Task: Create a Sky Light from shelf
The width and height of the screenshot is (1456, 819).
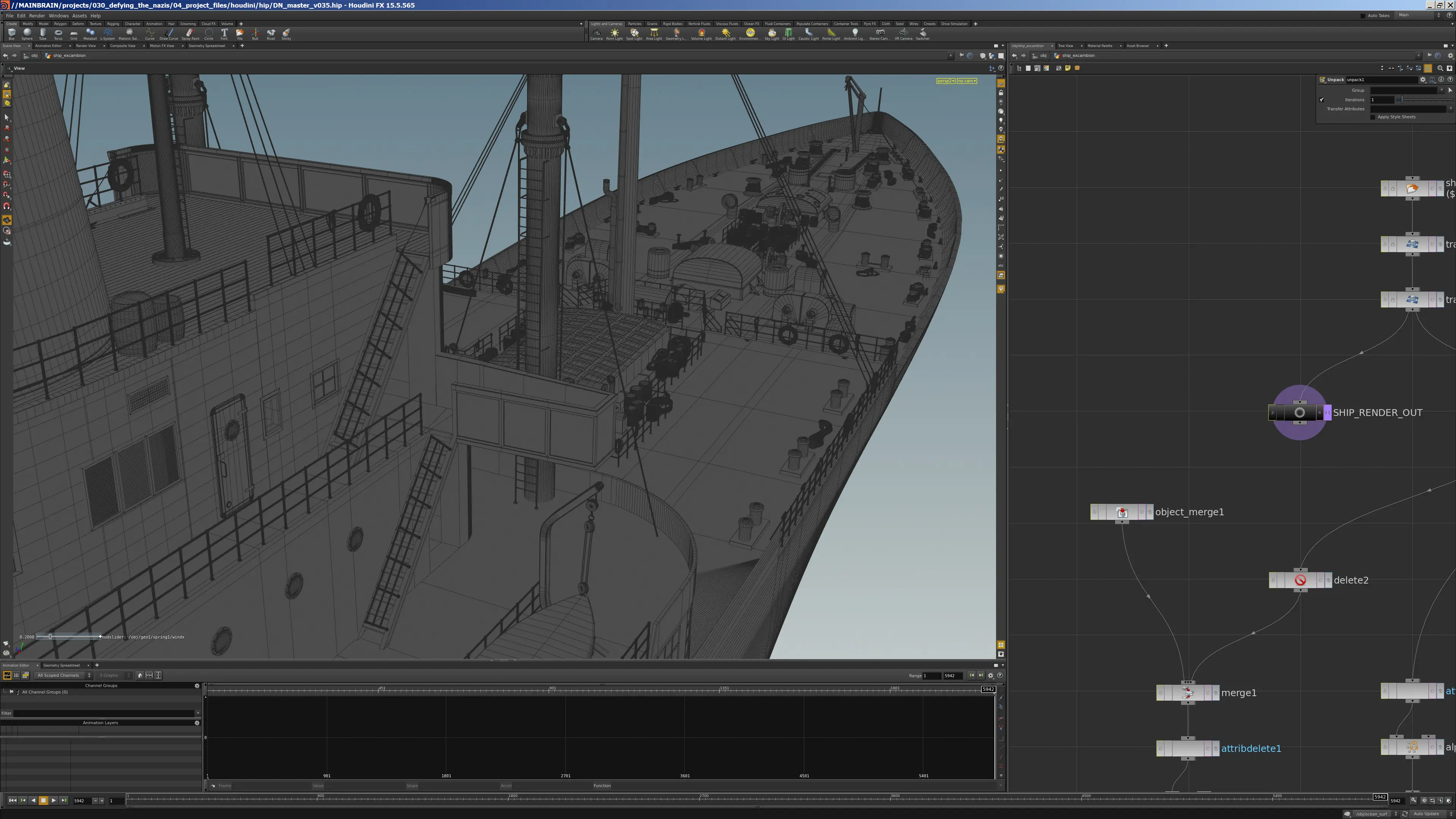Action: pyautogui.click(x=772, y=35)
